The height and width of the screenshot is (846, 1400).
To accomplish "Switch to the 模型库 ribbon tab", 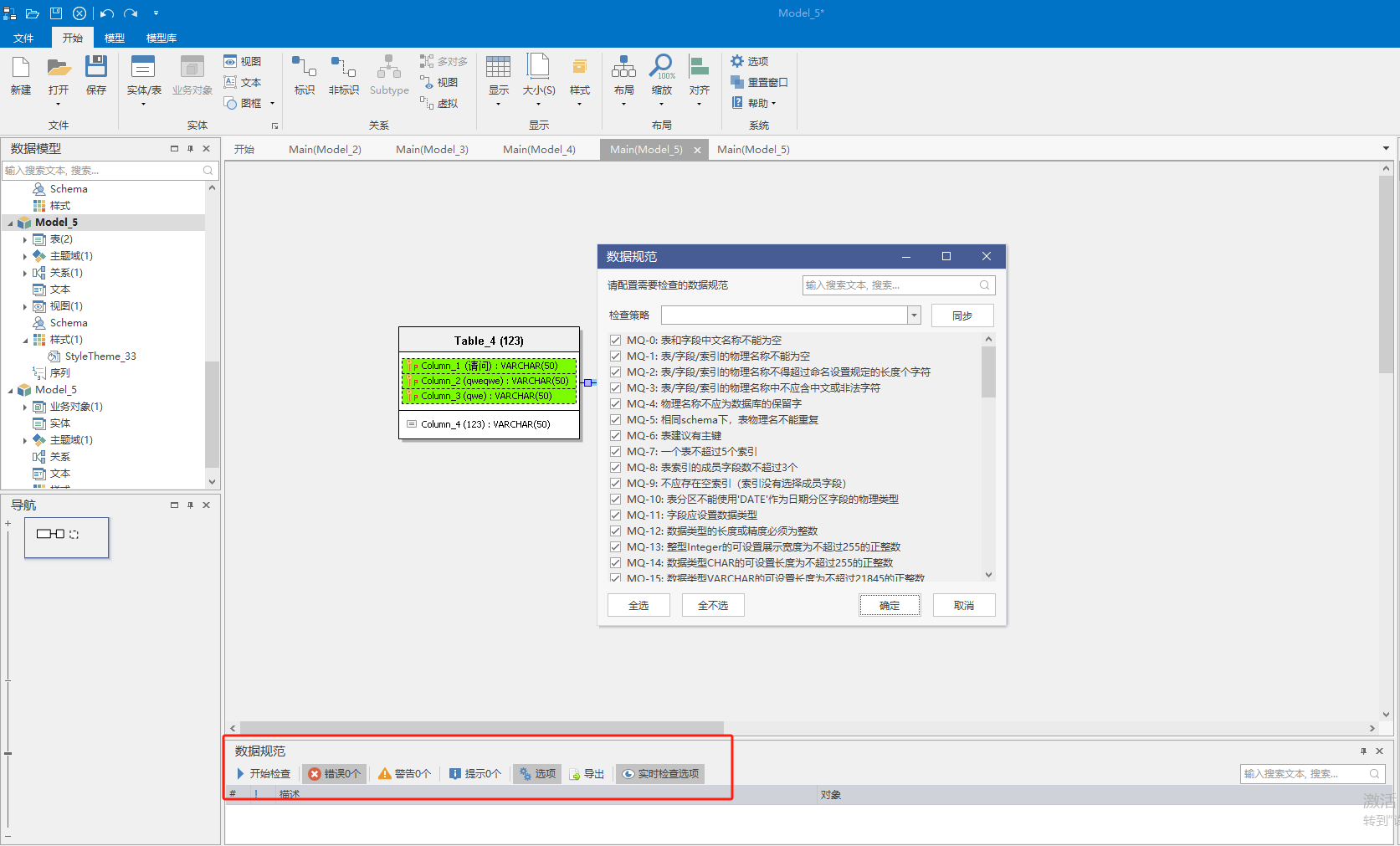I will coord(162,38).
